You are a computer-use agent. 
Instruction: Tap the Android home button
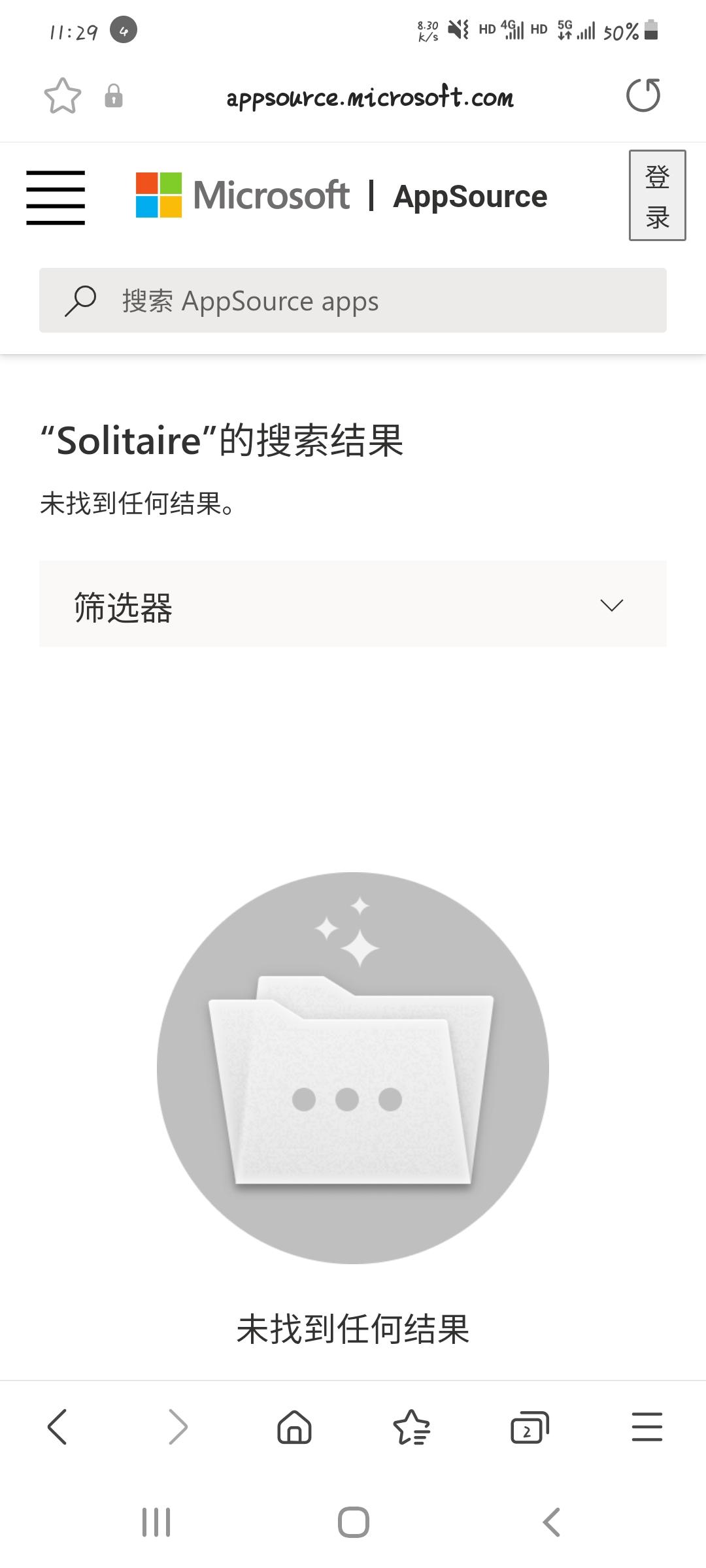(354, 1522)
